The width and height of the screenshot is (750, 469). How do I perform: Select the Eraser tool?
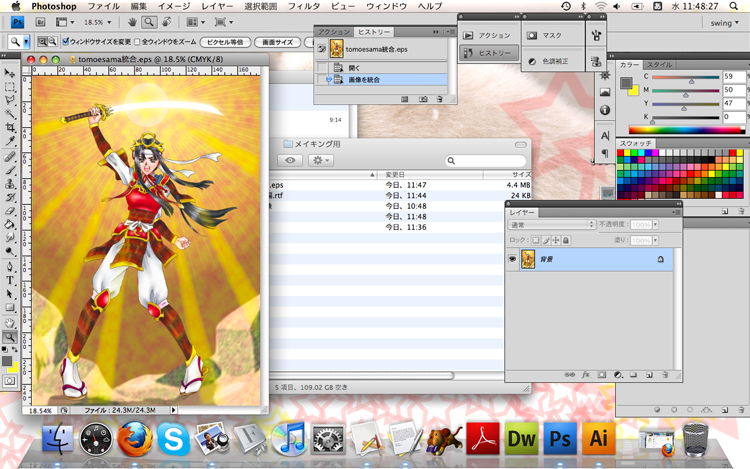click(x=9, y=210)
